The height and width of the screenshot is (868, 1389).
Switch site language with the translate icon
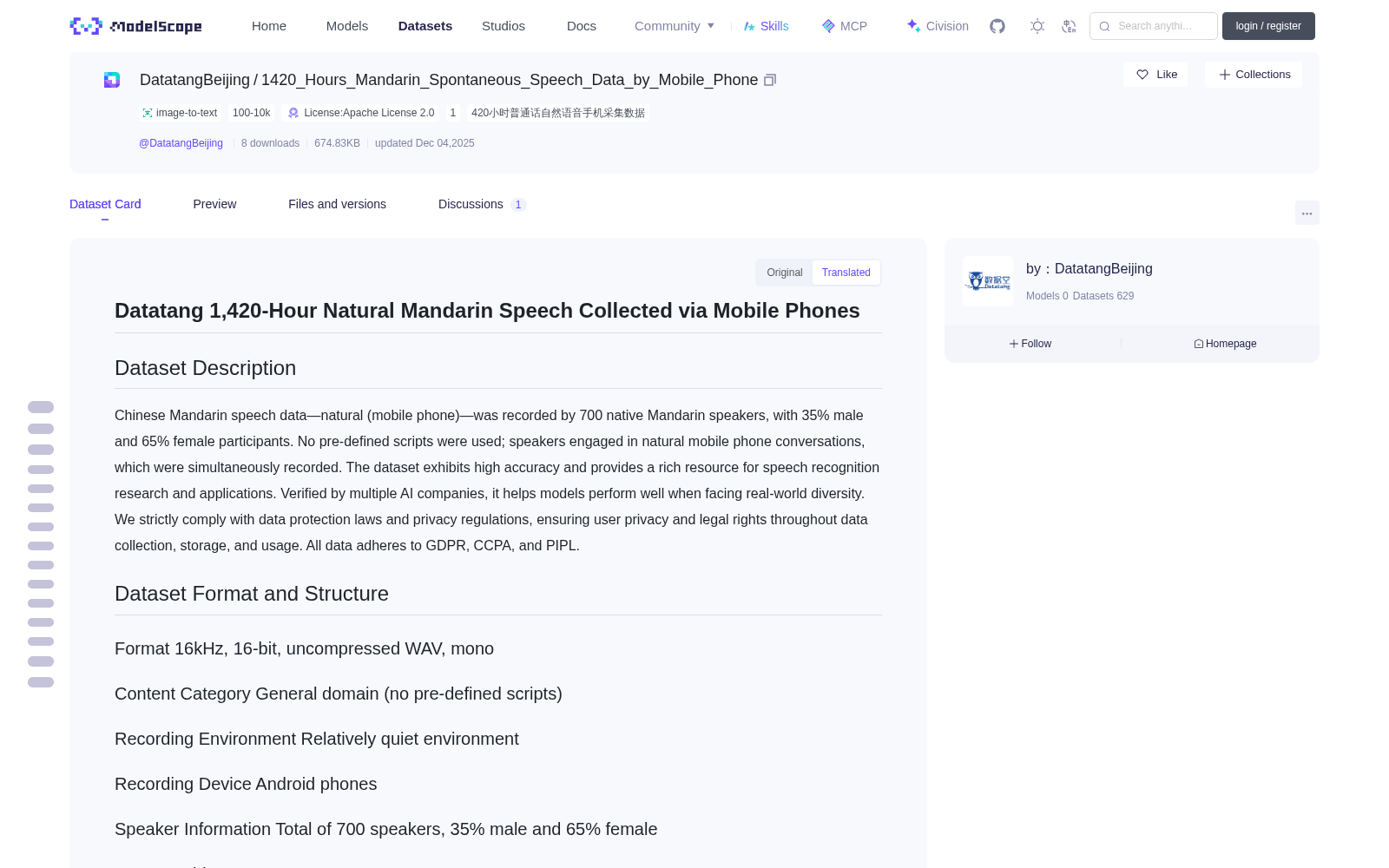point(1070,26)
